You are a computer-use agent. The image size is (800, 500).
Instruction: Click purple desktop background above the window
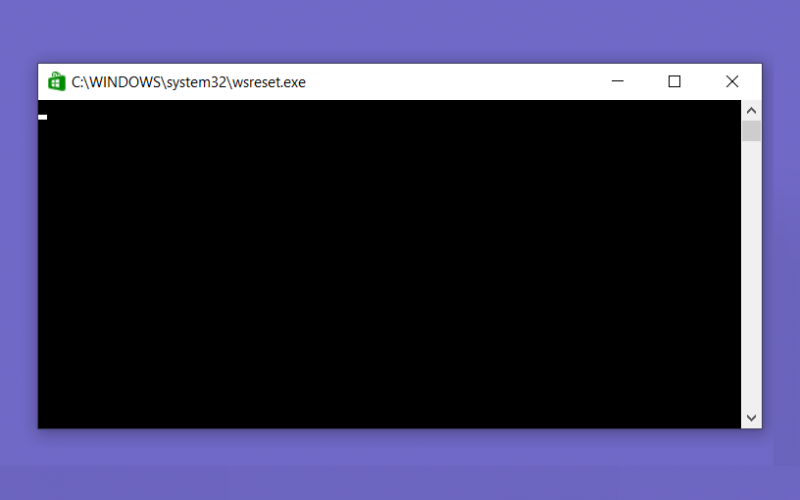pyautogui.click(x=400, y=31)
